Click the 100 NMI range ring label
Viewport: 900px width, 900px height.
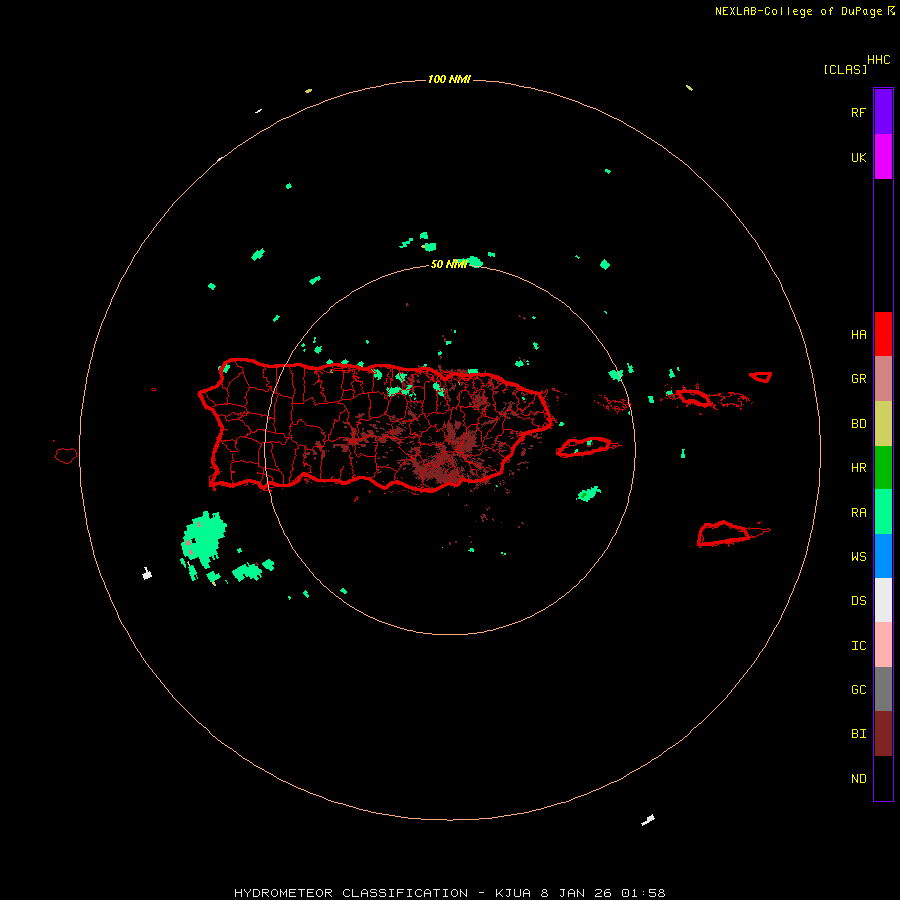(x=449, y=79)
